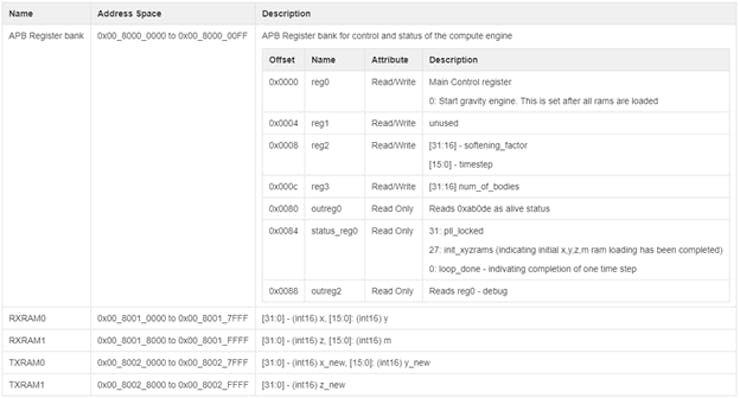Click RXRAM0 address range 0x00_8001_0000

pyautogui.click(x=173, y=318)
